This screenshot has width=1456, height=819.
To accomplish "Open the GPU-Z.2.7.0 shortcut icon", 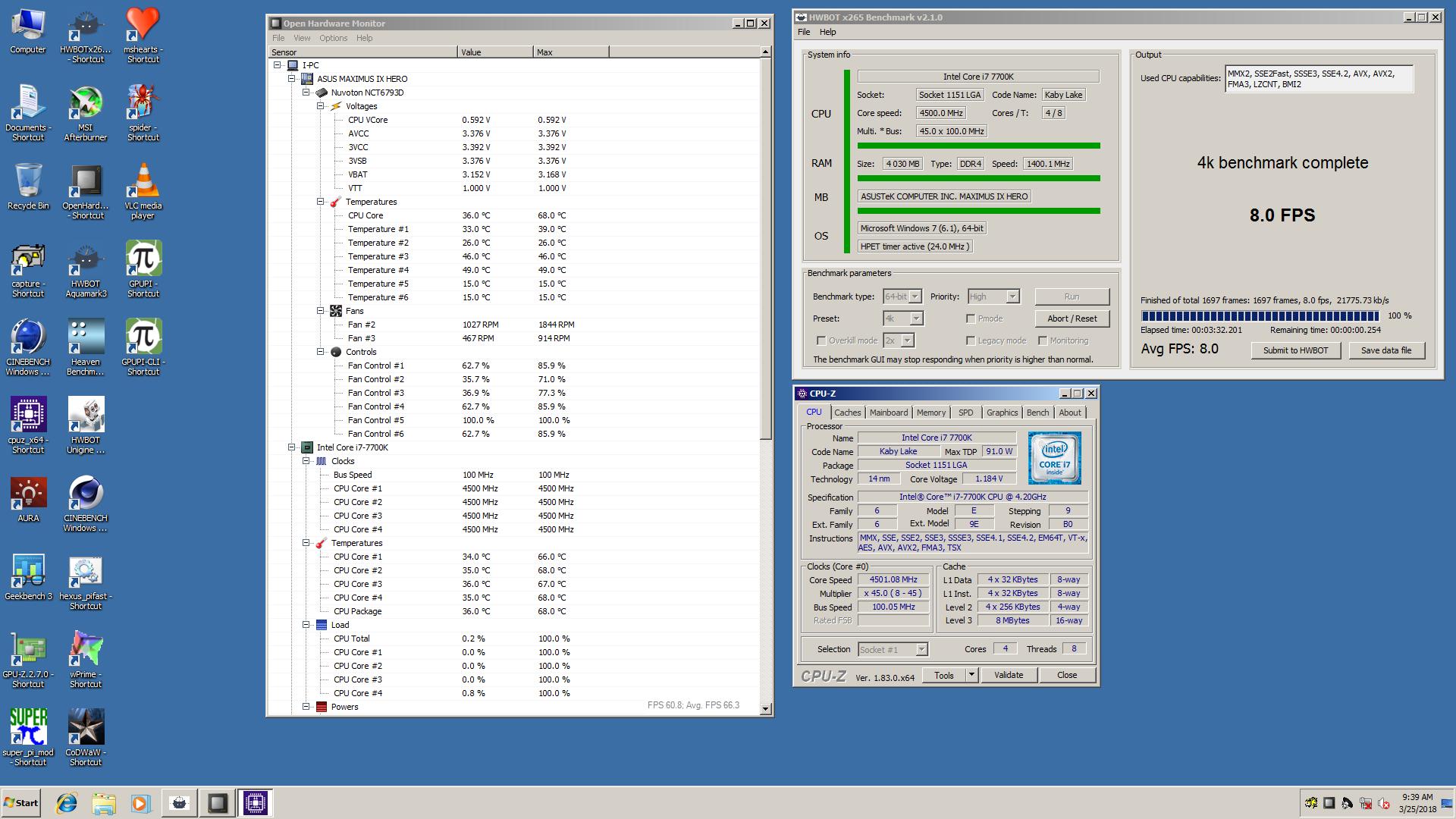I will (28, 661).
